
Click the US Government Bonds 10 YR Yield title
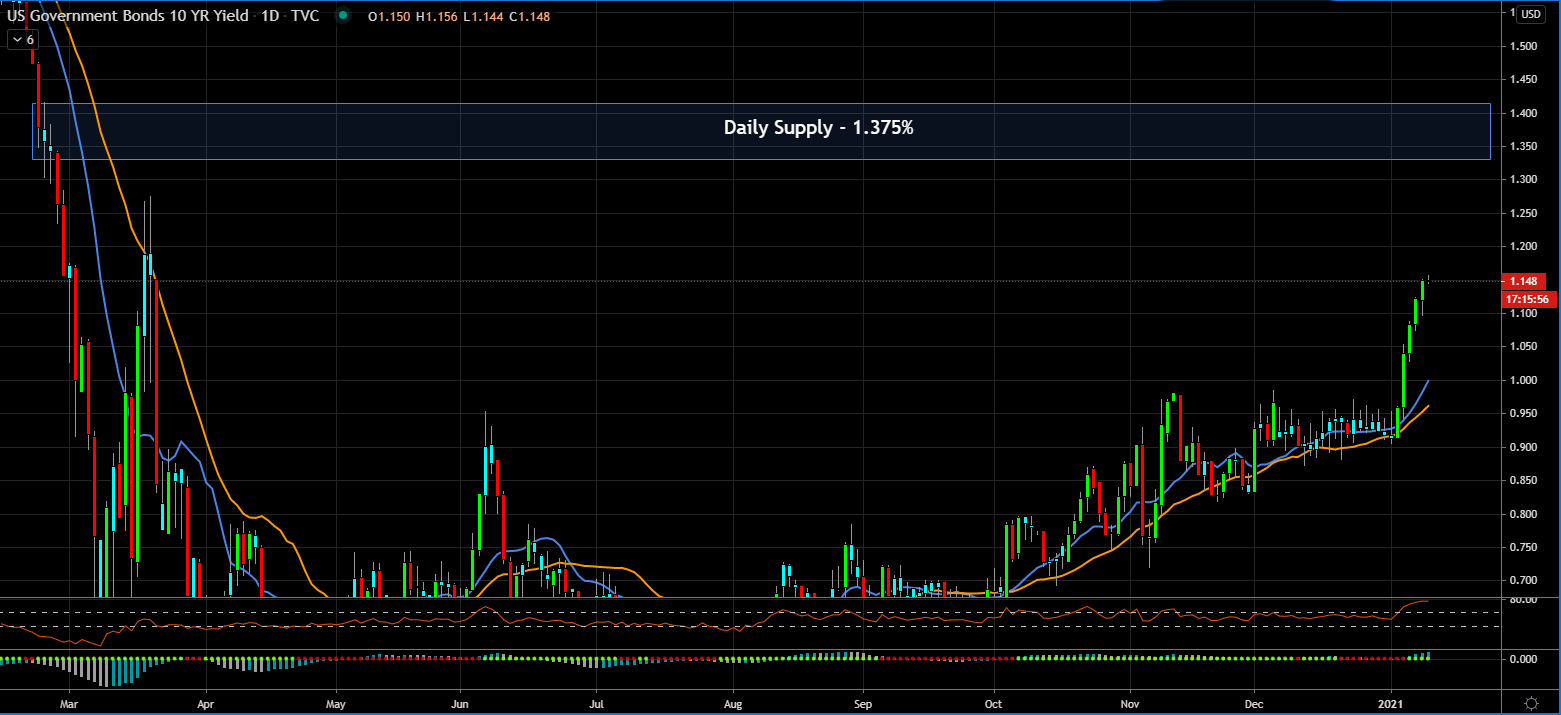127,16
